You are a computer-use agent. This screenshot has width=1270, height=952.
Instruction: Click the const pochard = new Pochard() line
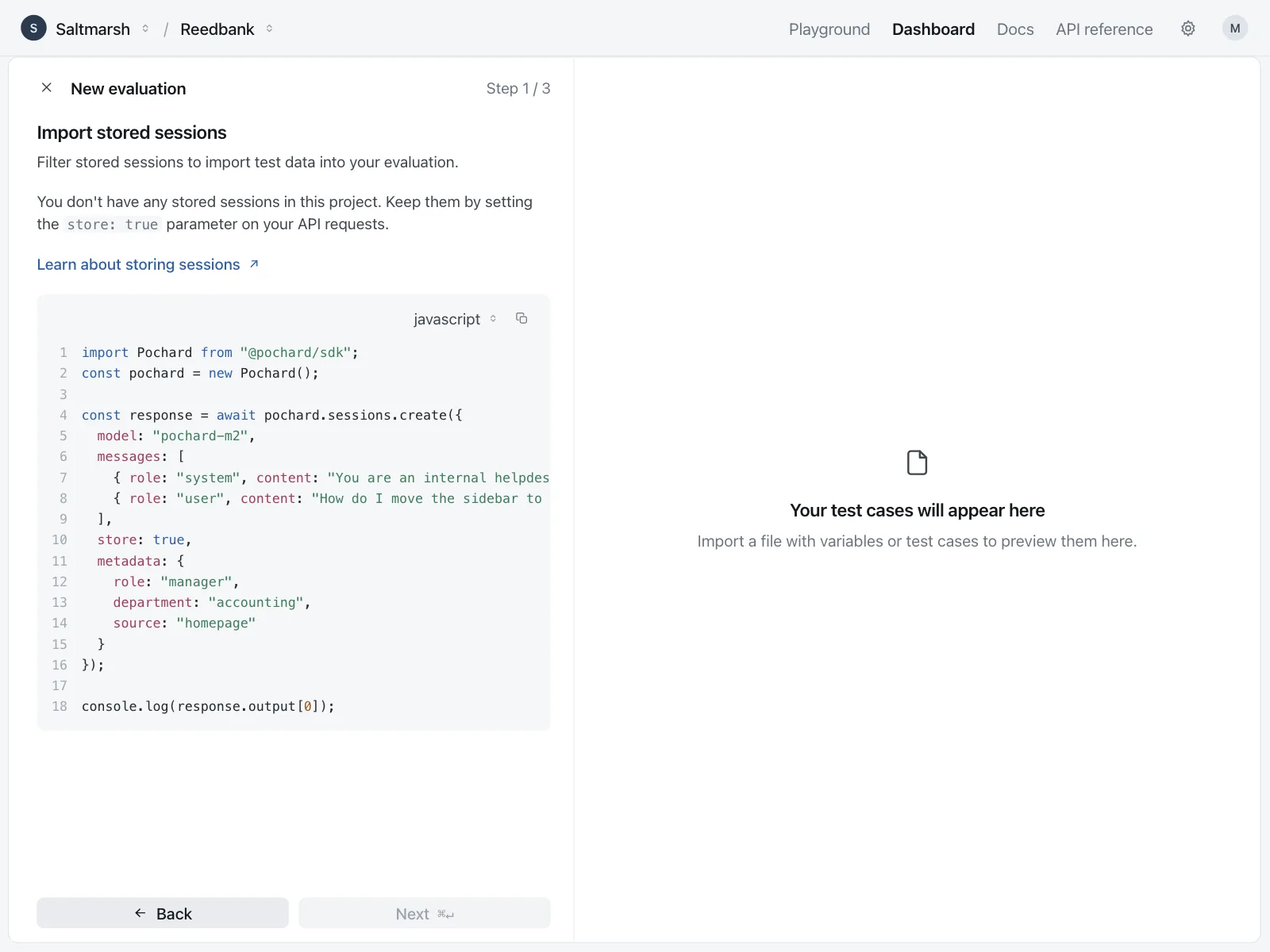[200, 373]
